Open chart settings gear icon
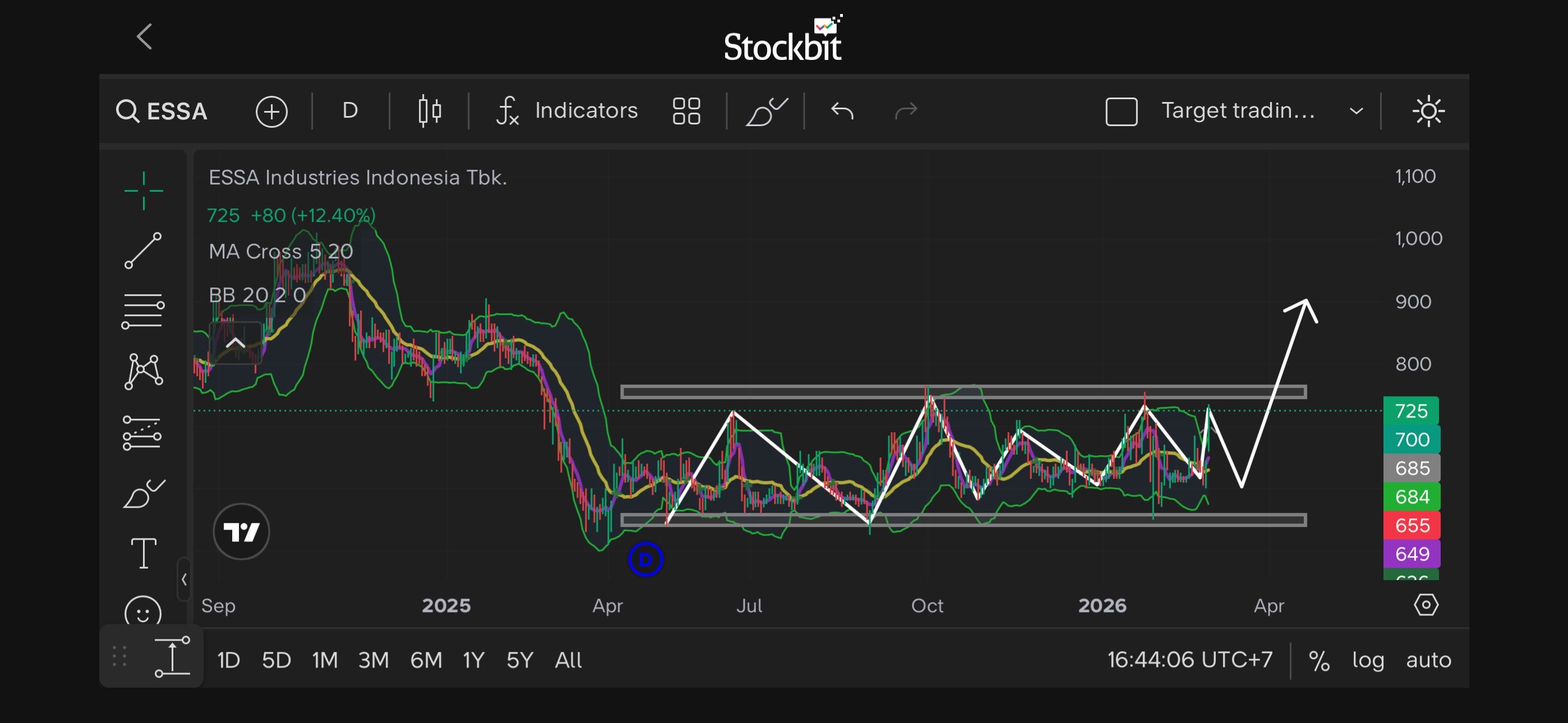This screenshot has width=1568, height=723. pos(1426,605)
